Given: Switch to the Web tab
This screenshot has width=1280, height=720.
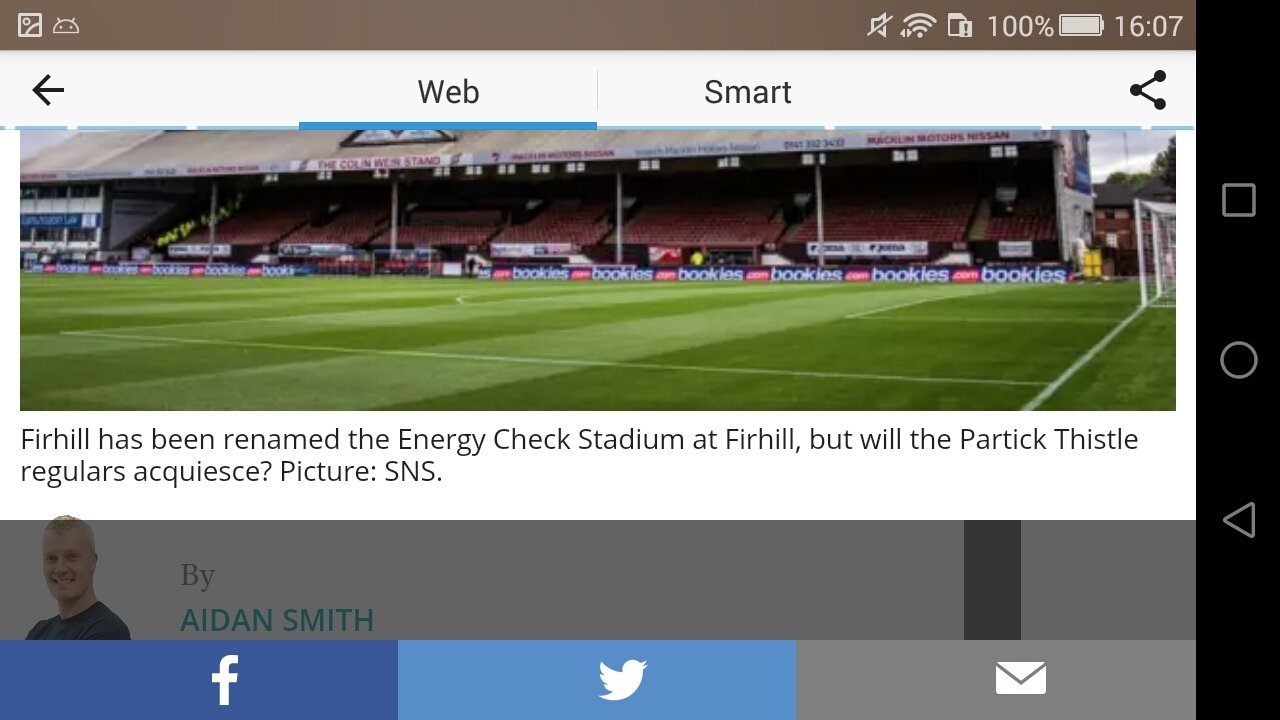Looking at the screenshot, I should click(x=448, y=92).
